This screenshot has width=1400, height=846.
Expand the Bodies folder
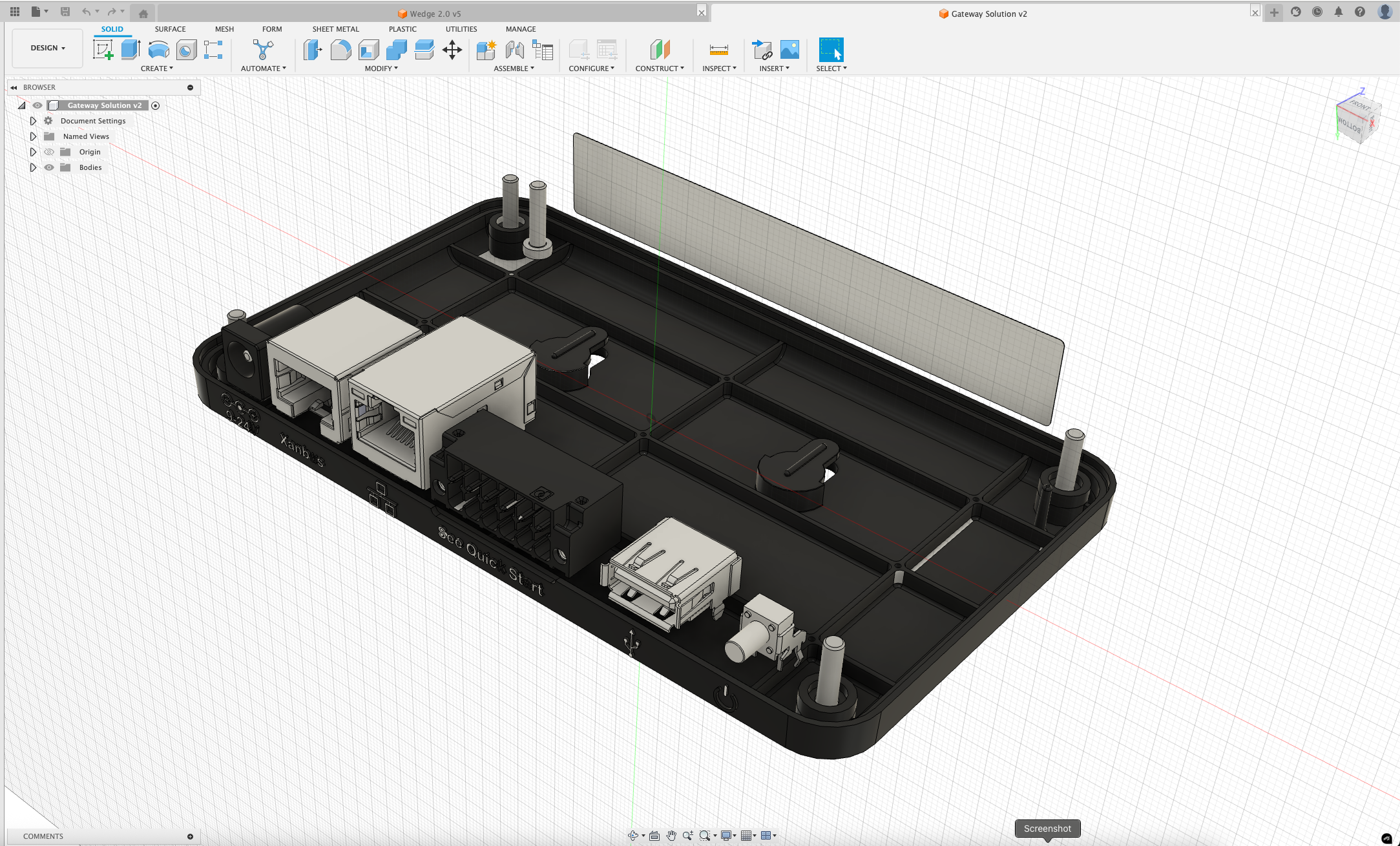coord(33,167)
